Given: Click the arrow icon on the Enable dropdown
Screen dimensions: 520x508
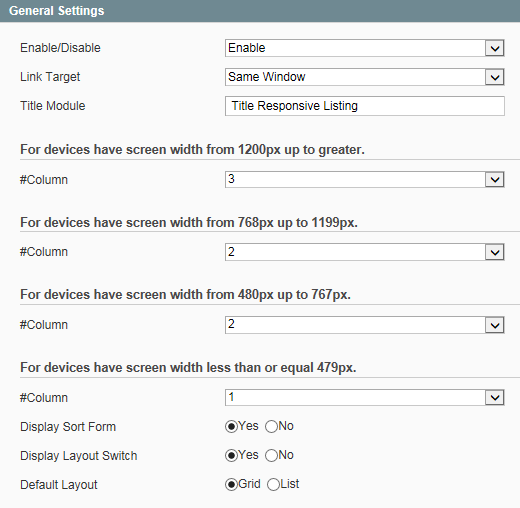Looking at the screenshot, I should [495, 48].
